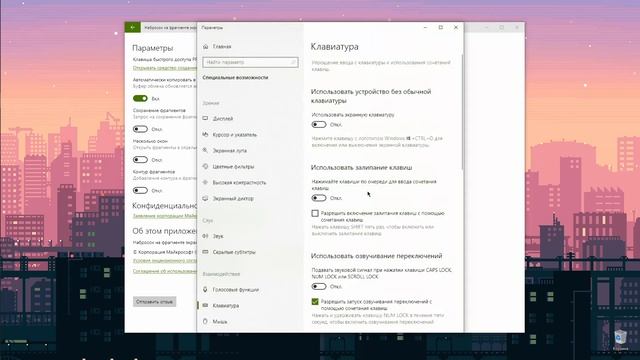Click Отправить отзыв button in Snip window
Image resolution: width=640 pixels, height=360 pixels.
(x=154, y=302)
